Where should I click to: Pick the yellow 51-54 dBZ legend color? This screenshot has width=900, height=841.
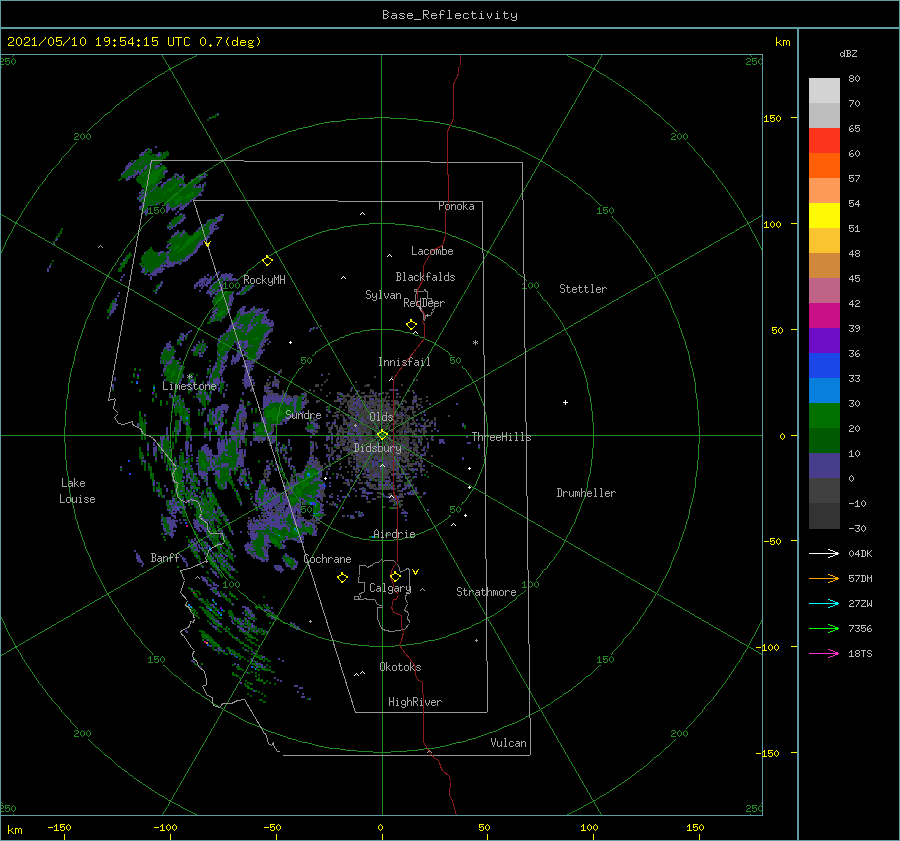(x=824, y=215)
